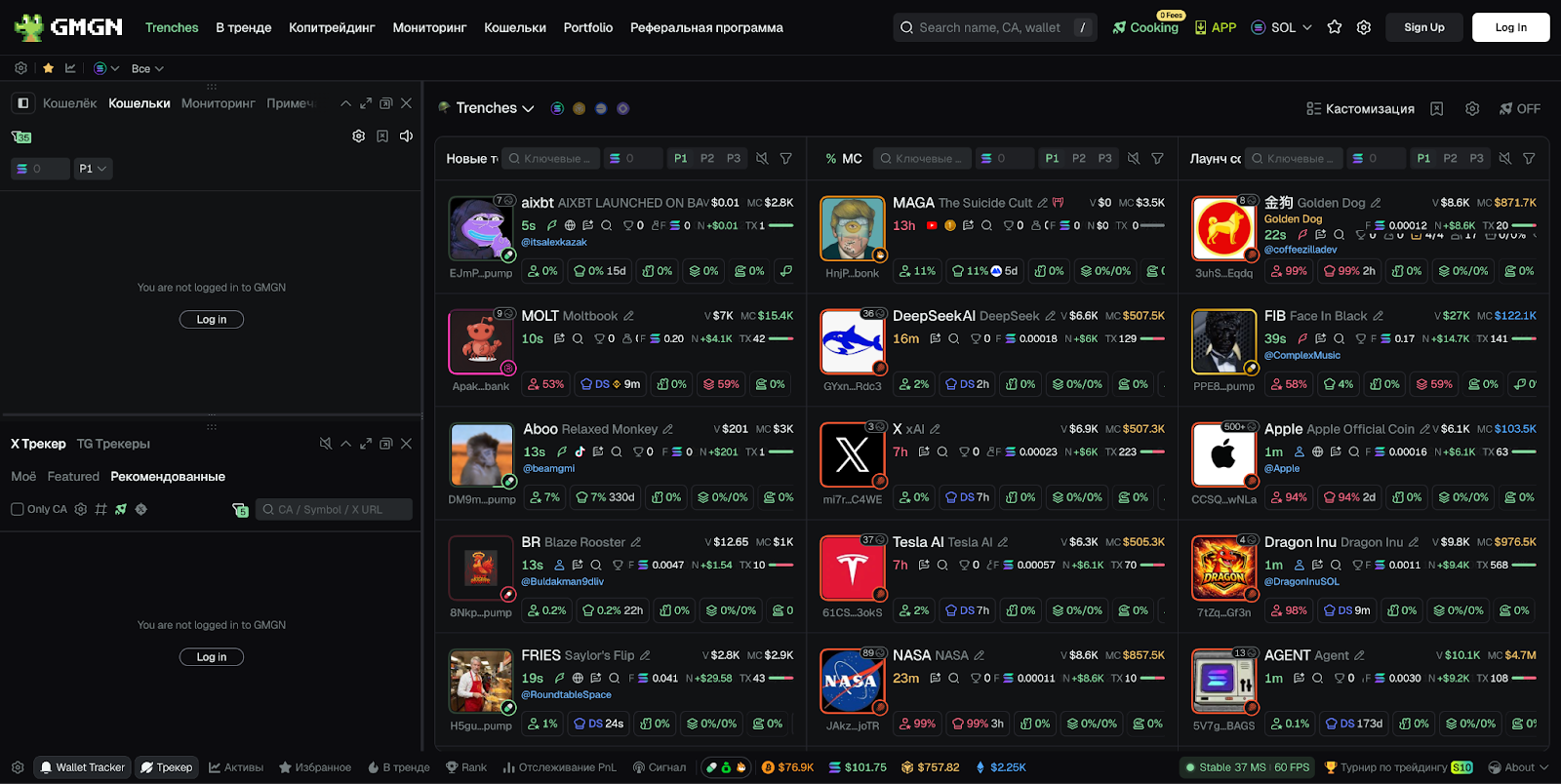Open the P1 dropdown in the Кошельки panel

94,169
